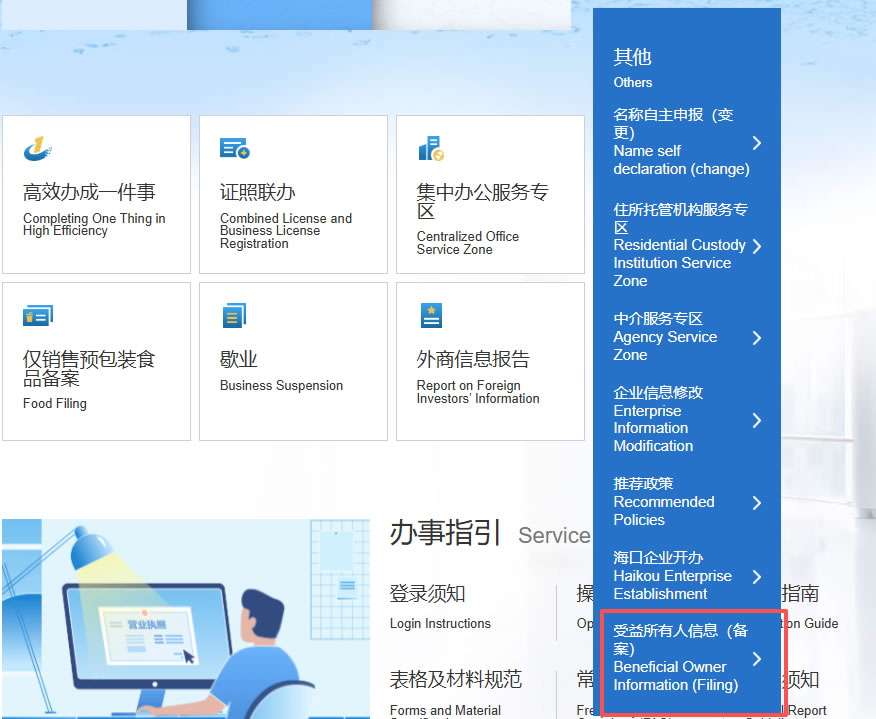Click the Food Filing card icon

click(37, 316)
